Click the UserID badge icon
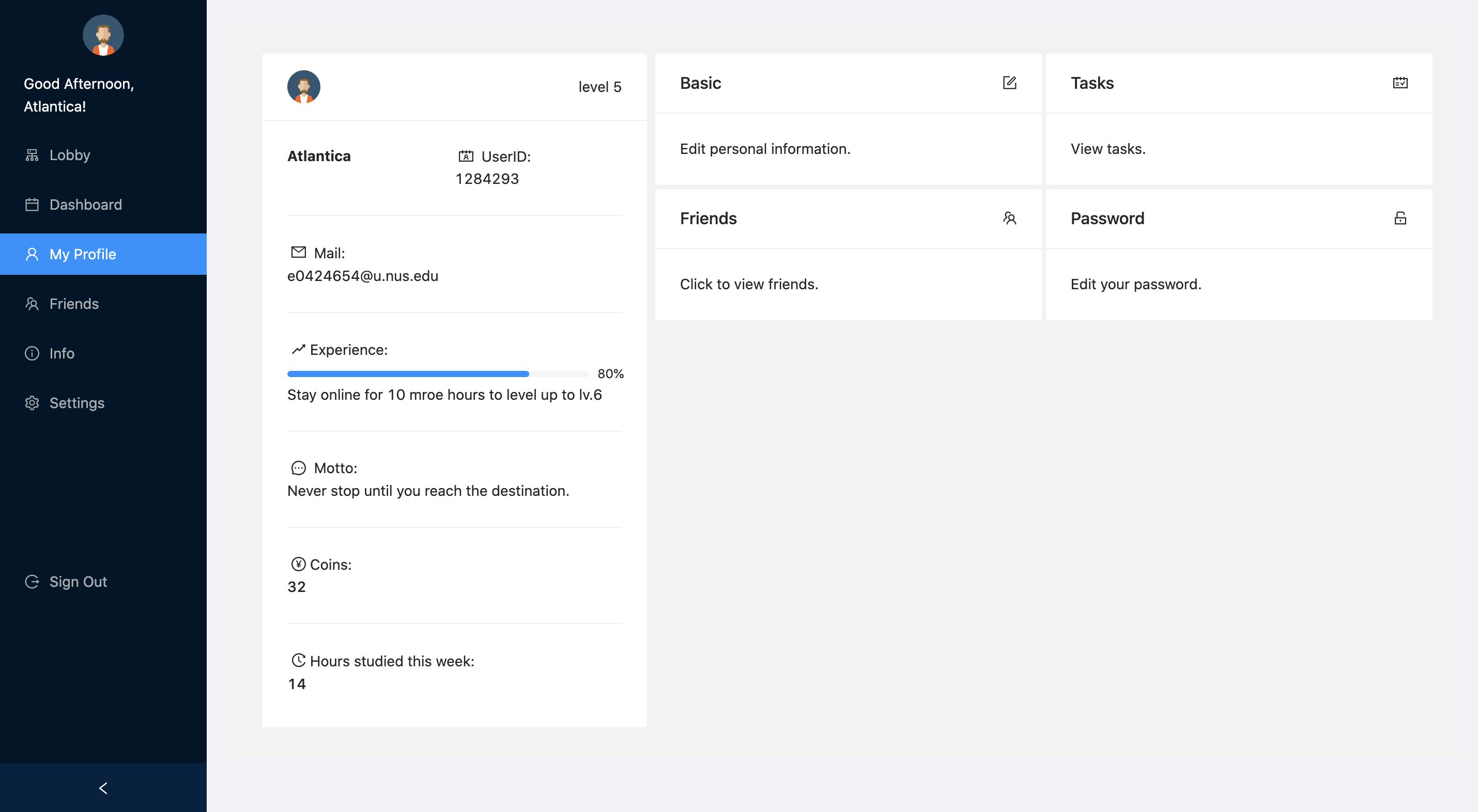 [x=466, y=156]
